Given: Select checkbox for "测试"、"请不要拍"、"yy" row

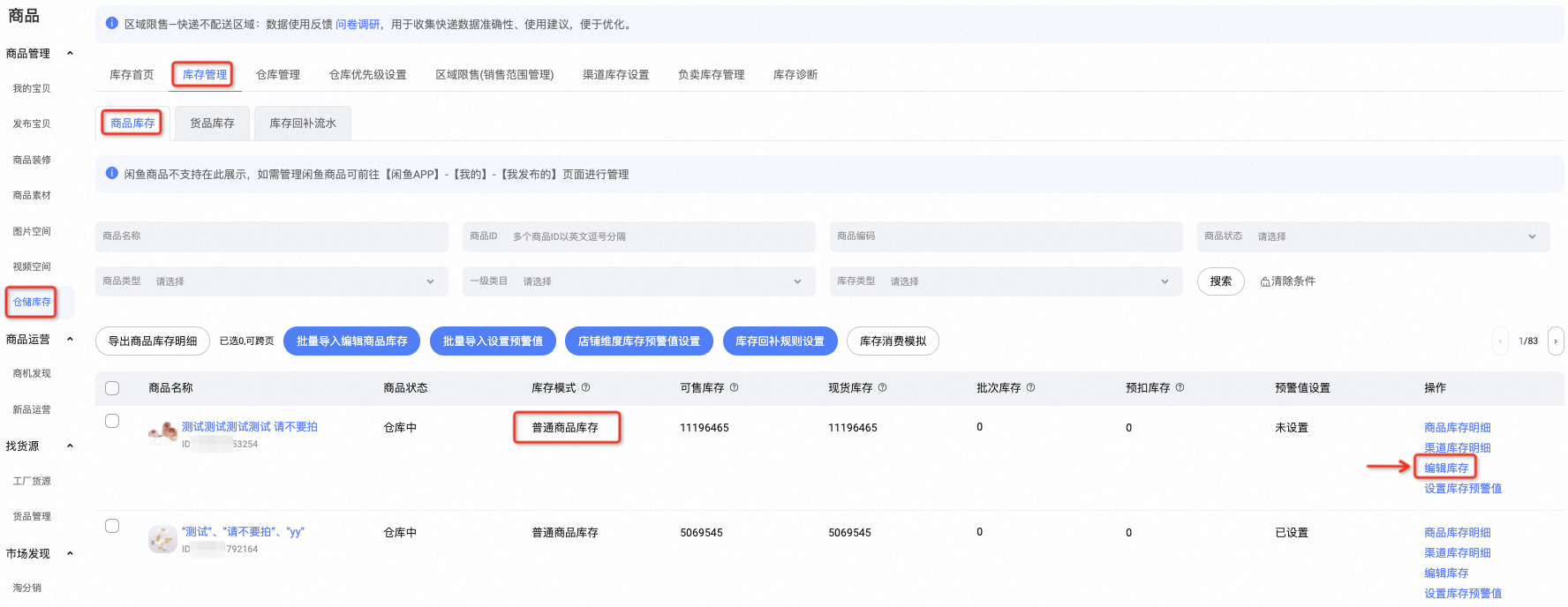Looking at the screenshot, I should (112, 526).
